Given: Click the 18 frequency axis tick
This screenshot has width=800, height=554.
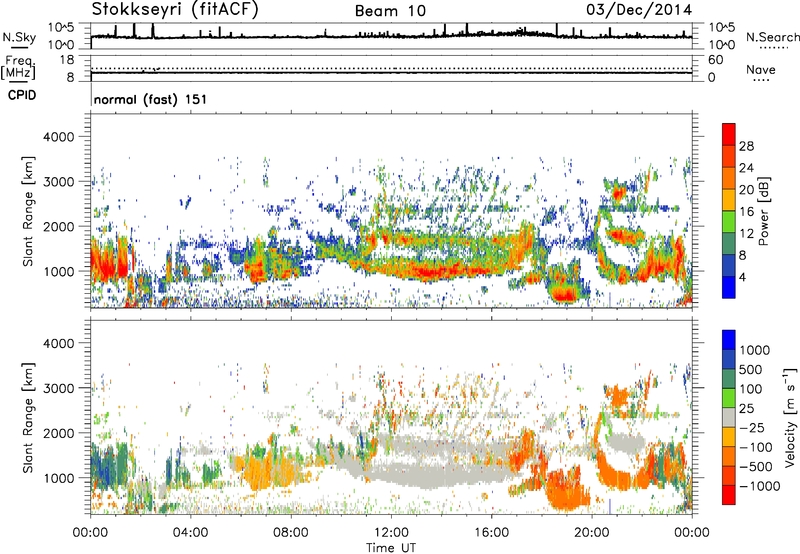Looking at the screenshot, I should pos(67,60).
